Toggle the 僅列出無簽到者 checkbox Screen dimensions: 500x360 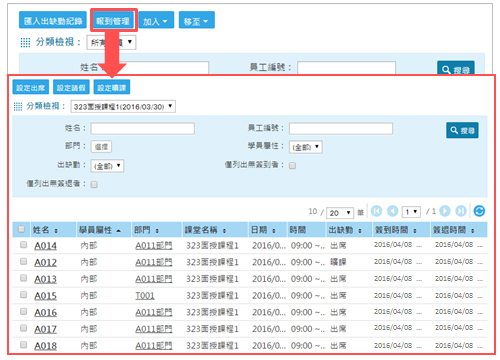click(x=292, y=165)
